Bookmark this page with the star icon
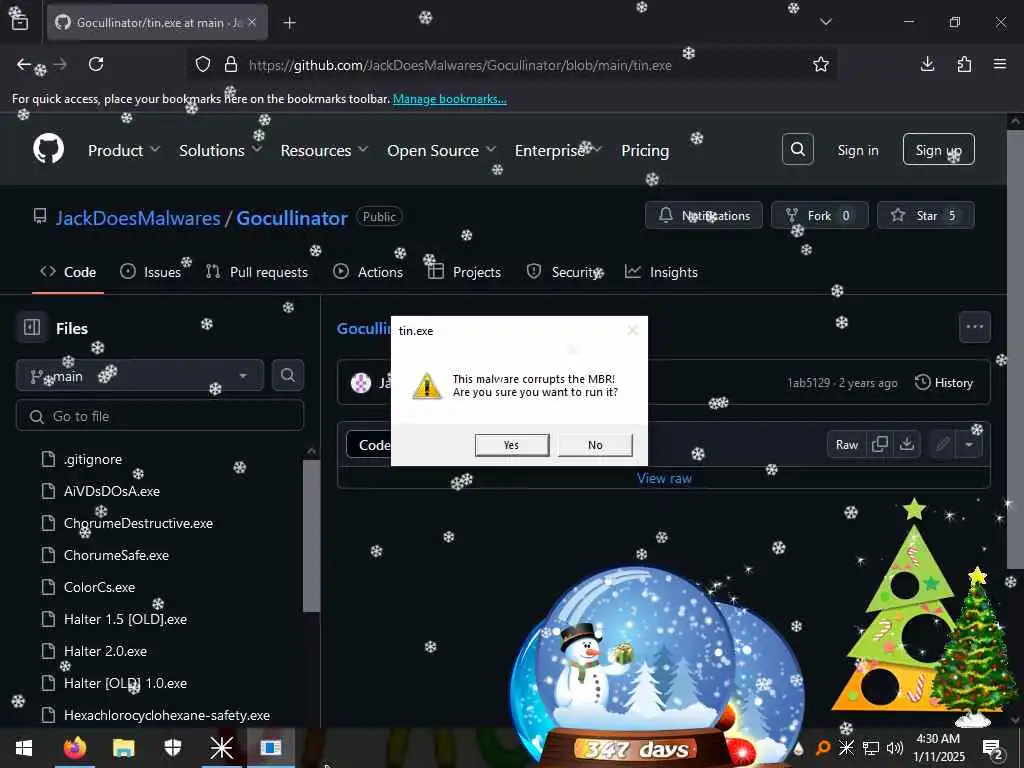The width and height of the screenshot is (1024, 768). coord(821,64)
